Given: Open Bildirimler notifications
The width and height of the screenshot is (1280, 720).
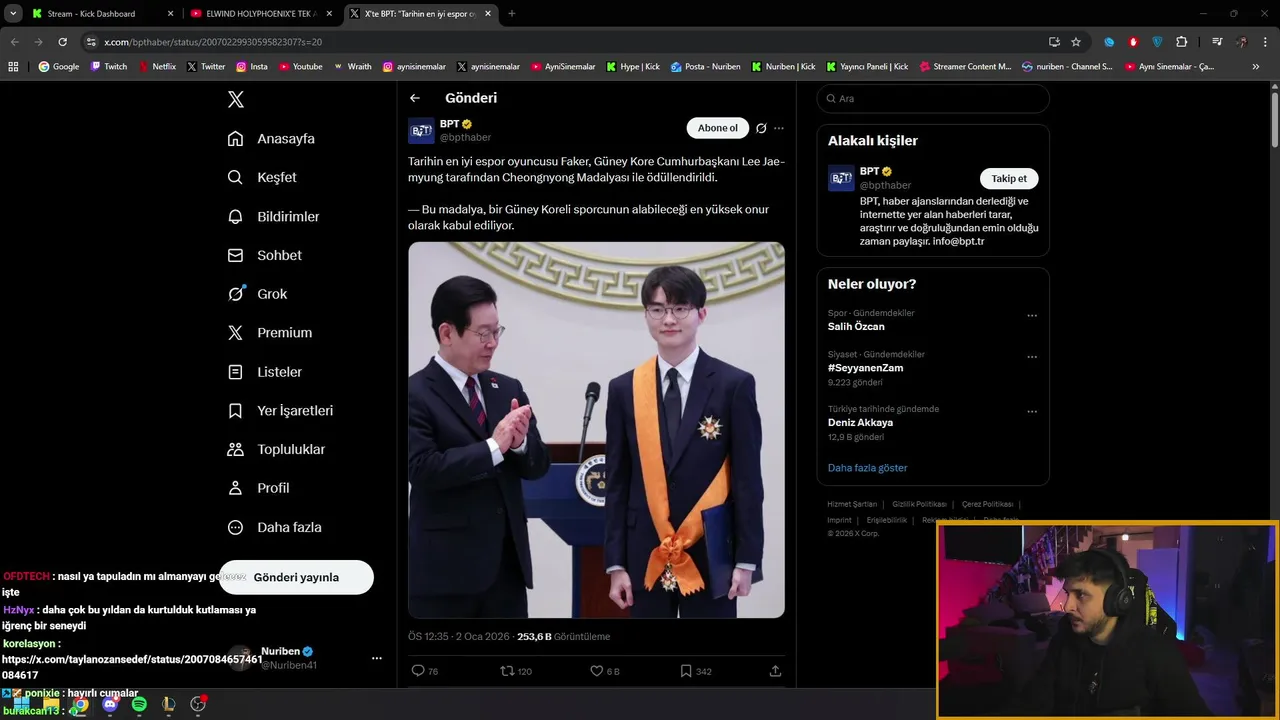Looking at the screenshot, I should (273, 216).
